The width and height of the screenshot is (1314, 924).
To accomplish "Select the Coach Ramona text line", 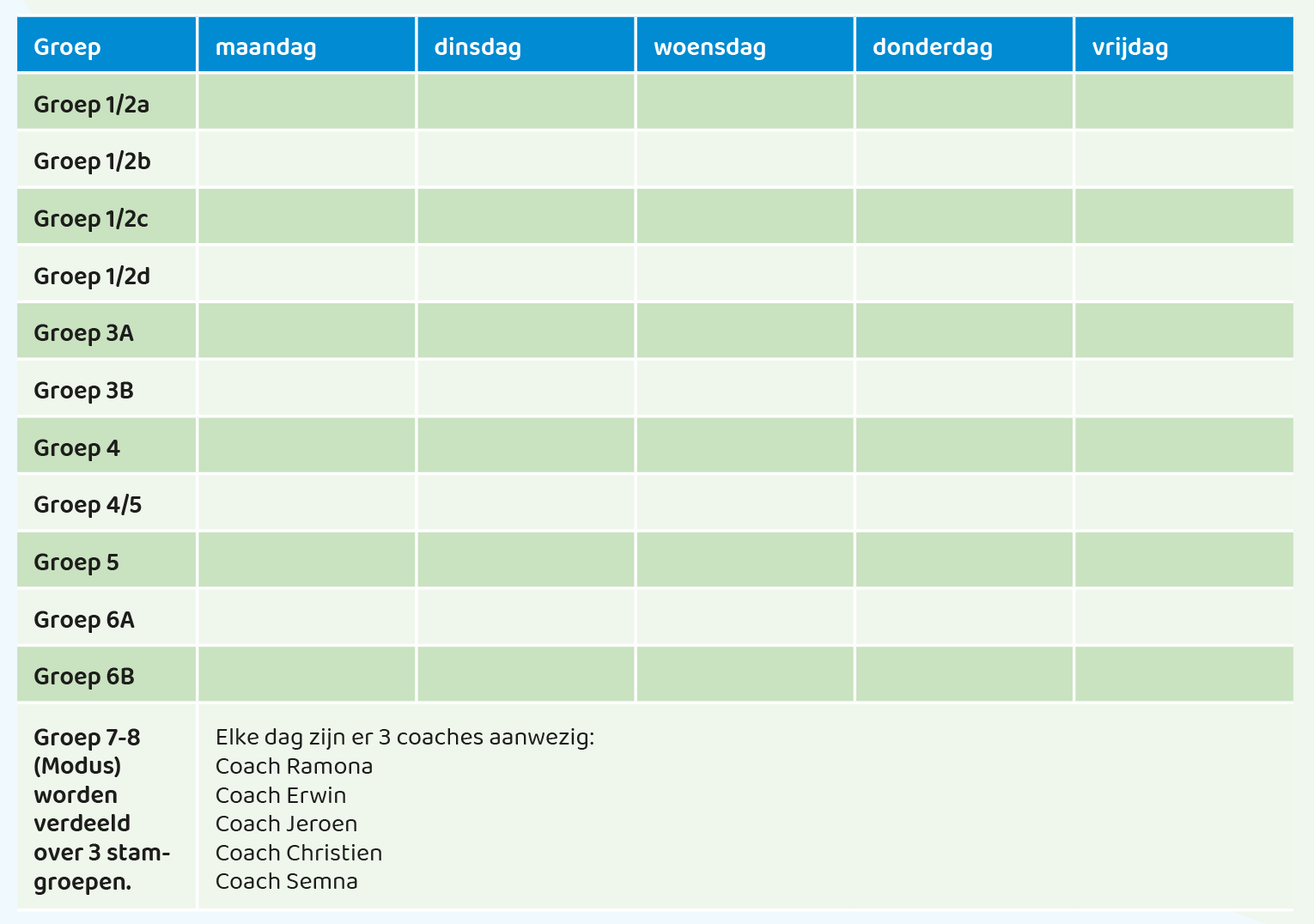I will click(294, 766).
